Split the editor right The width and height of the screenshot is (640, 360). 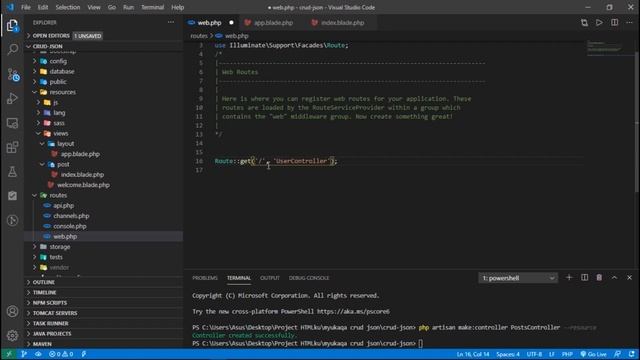614,23
